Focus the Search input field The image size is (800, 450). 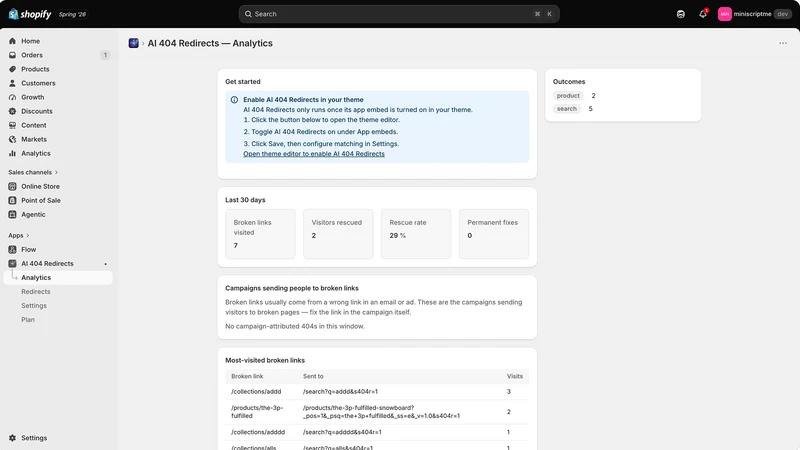click(x=399, y=14)
